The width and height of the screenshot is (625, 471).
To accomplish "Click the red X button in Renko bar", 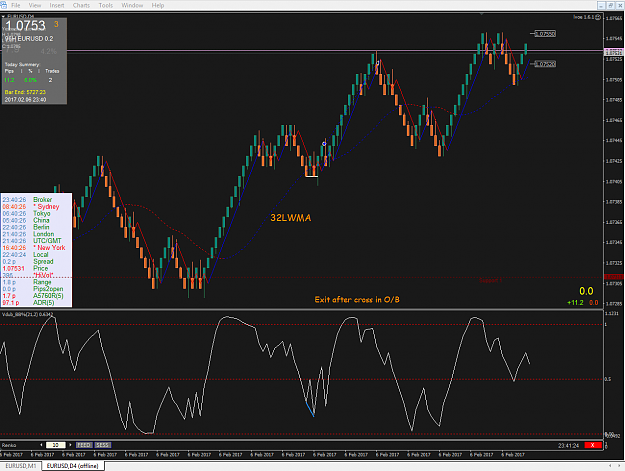I will (592, 445).
